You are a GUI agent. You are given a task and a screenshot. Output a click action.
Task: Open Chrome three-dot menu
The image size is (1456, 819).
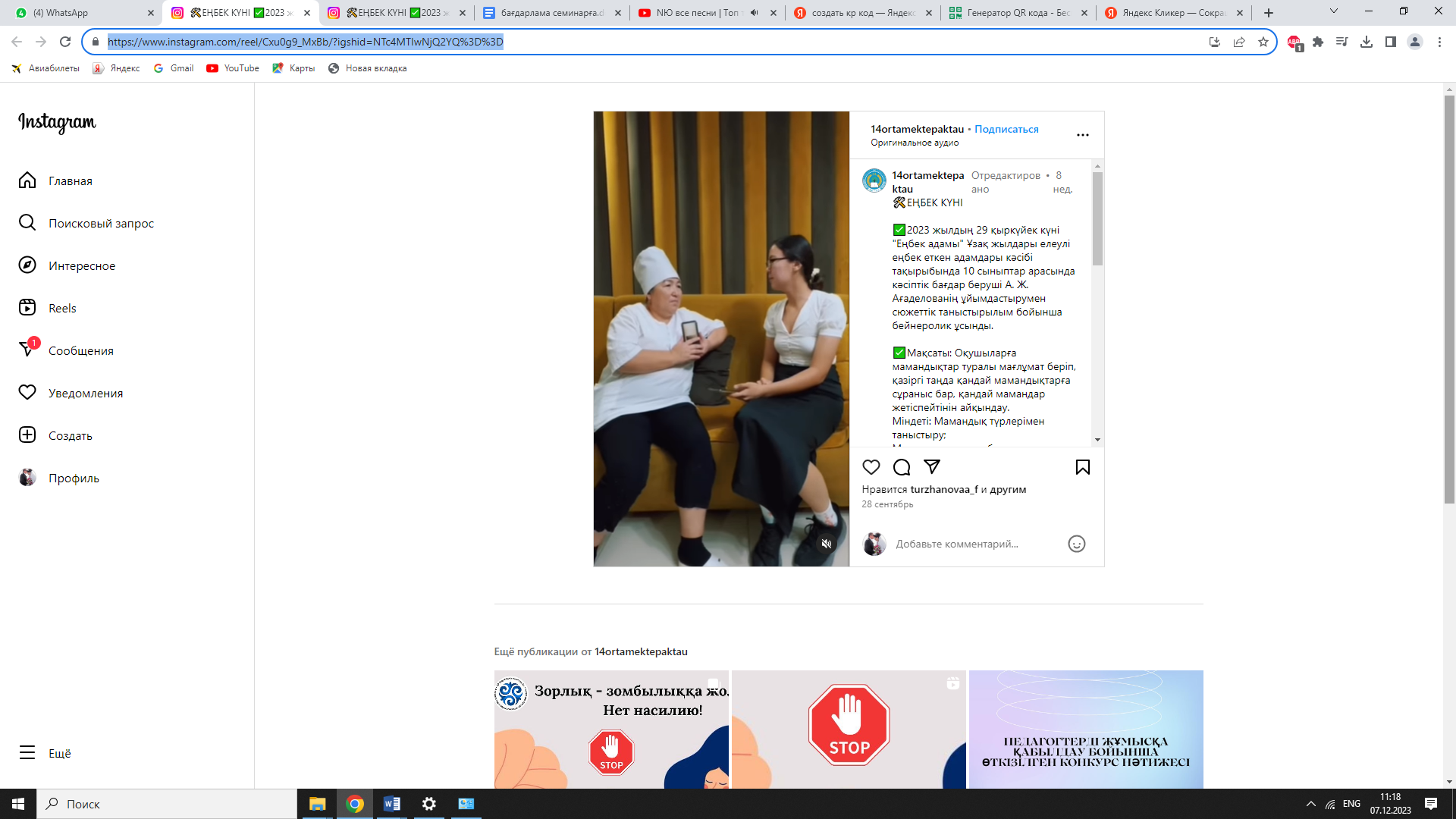(1439, 42)
